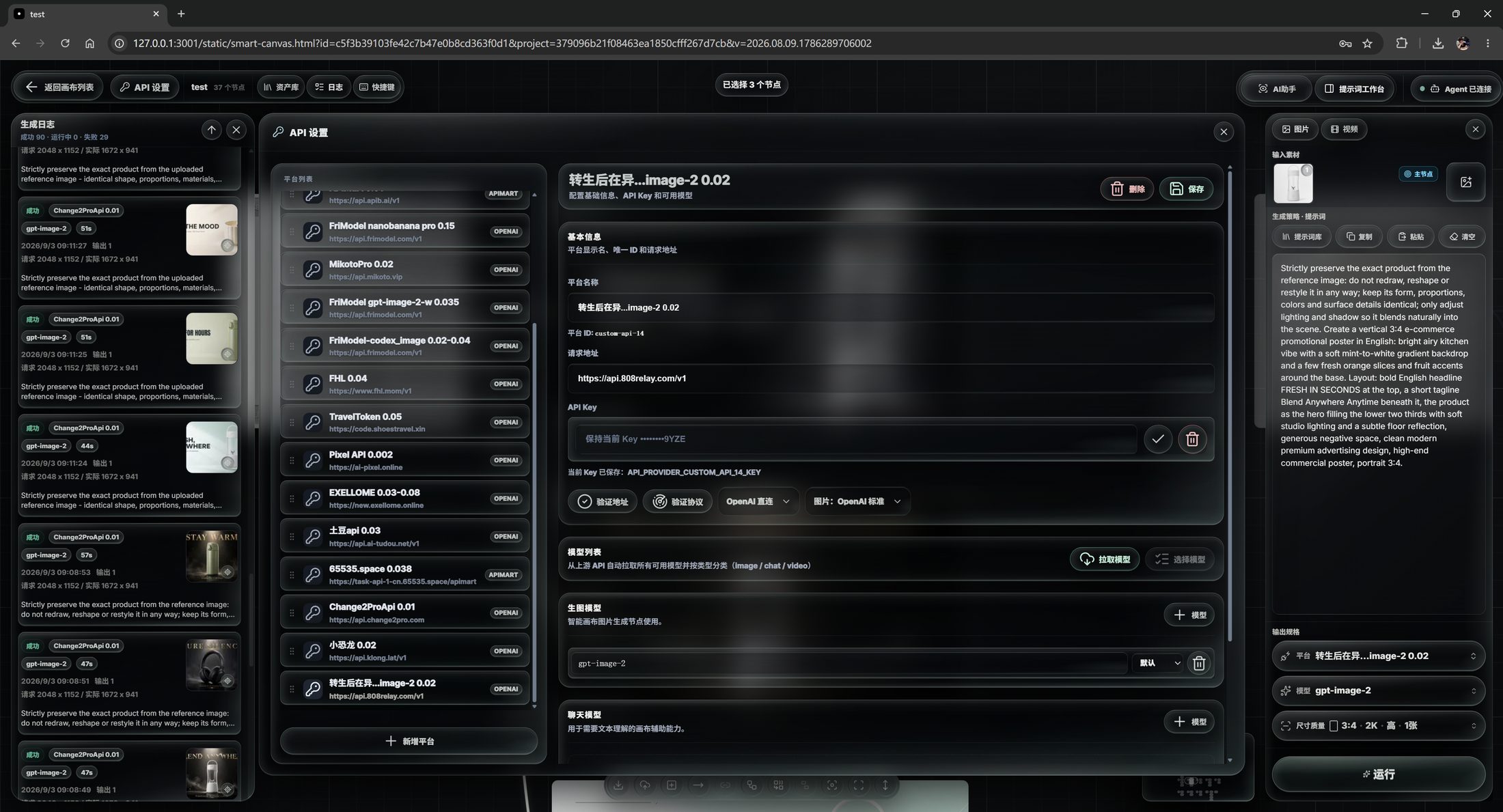
Task: Toggle the 主节点 main node badge
Action: click(x=1418, y=174)
